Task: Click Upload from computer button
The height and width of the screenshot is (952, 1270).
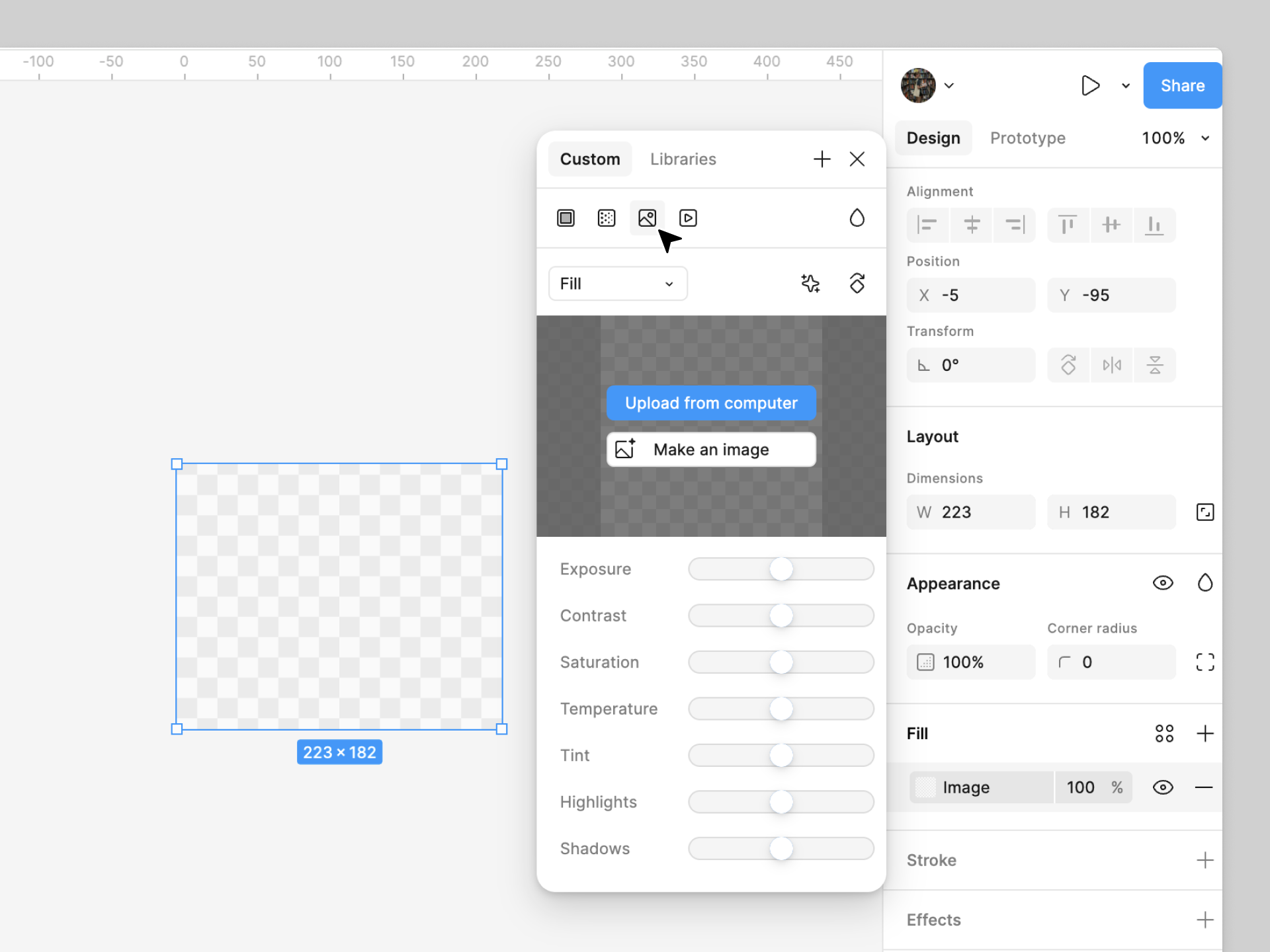Action: [711, 401]
